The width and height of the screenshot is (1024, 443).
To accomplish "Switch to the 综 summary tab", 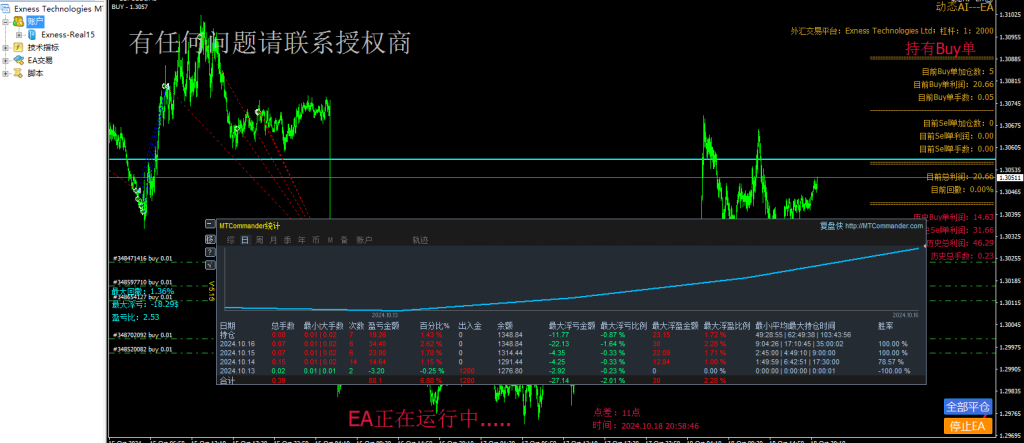I will click(231, 240).
